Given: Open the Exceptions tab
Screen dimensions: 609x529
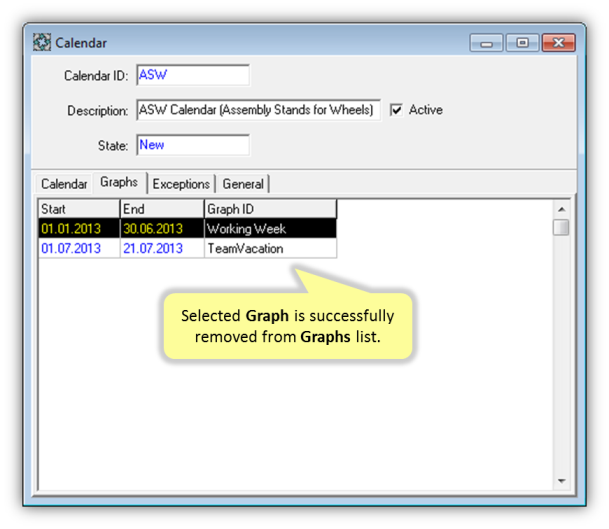Looking at the screenshot, I should tap(181, 184).
